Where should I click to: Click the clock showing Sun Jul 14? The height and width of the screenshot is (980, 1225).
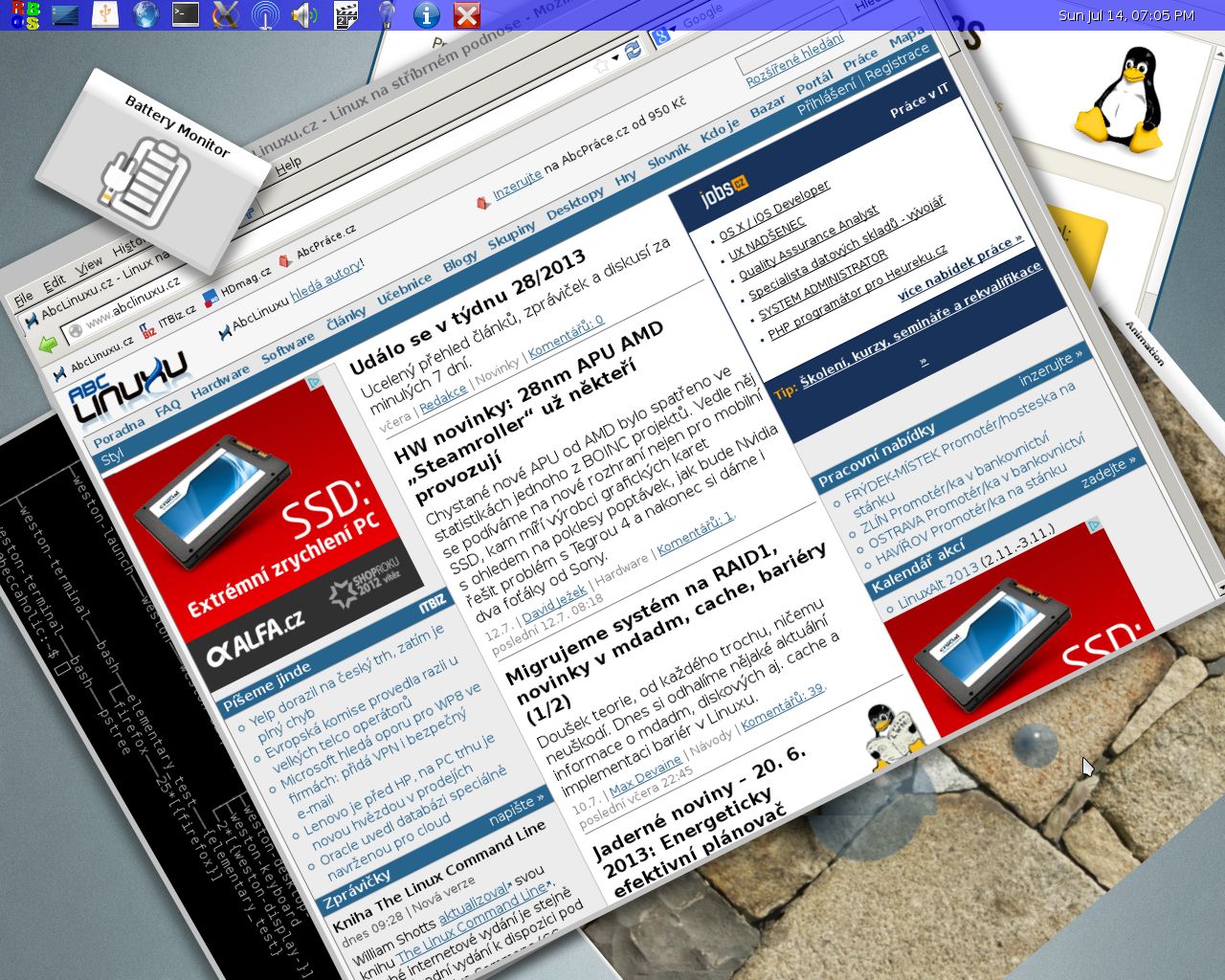pos(1126,15)
